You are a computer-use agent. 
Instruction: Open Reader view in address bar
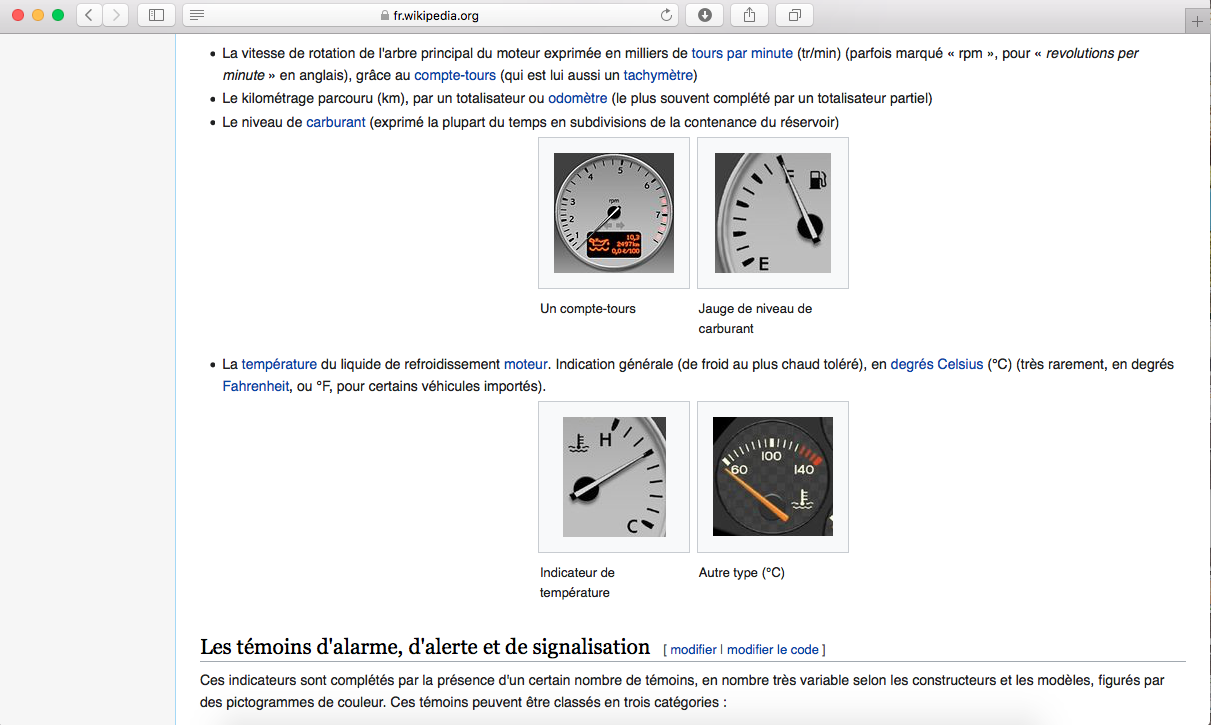197,15
